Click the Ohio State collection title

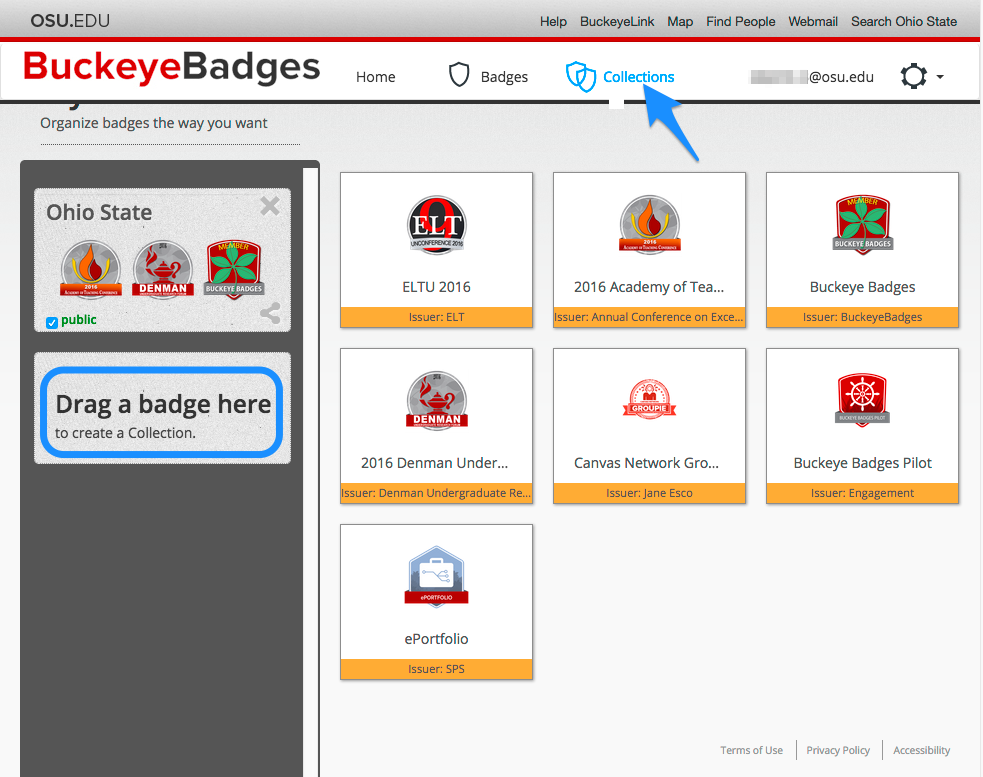[x=99, y=213]
